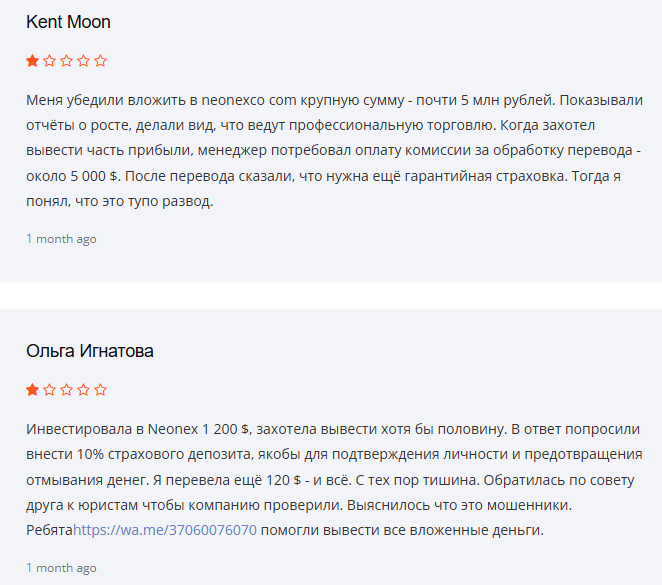Click the third star in Ольга Игнатова's rating

tap(66, 389)
